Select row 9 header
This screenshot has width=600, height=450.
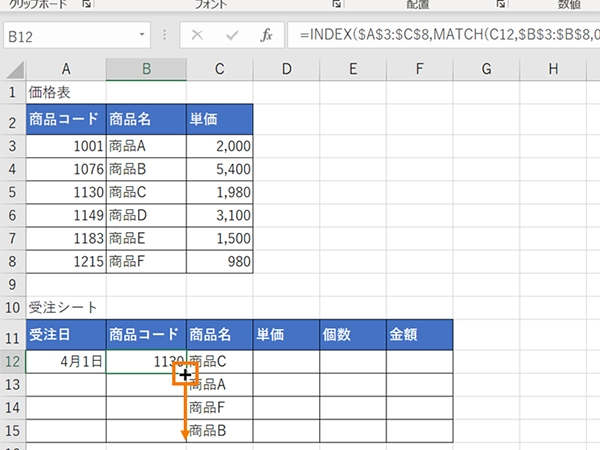13,285
